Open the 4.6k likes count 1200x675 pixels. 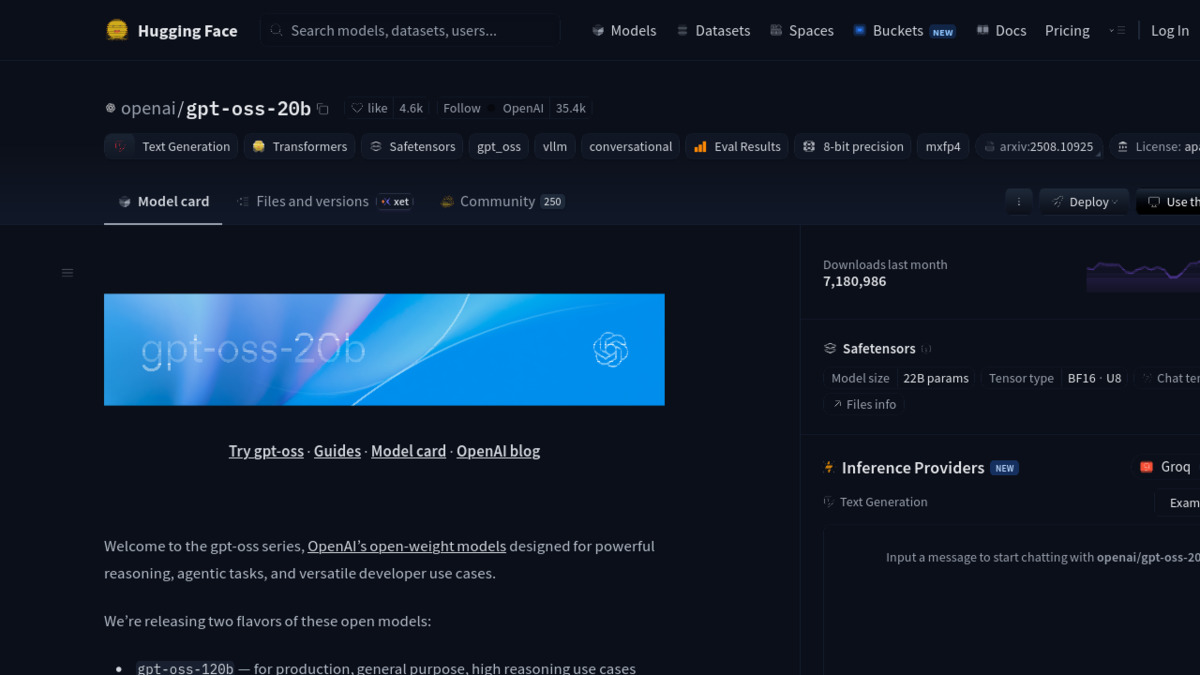(x=411, y=108)
